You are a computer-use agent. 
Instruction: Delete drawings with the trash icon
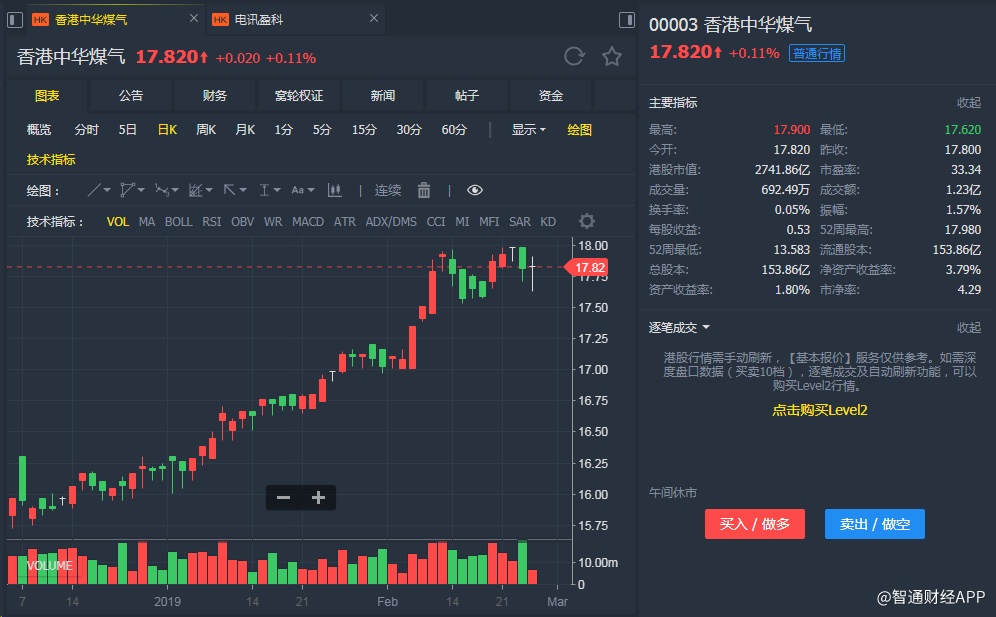pyautogui.click(x=423, y=190)
